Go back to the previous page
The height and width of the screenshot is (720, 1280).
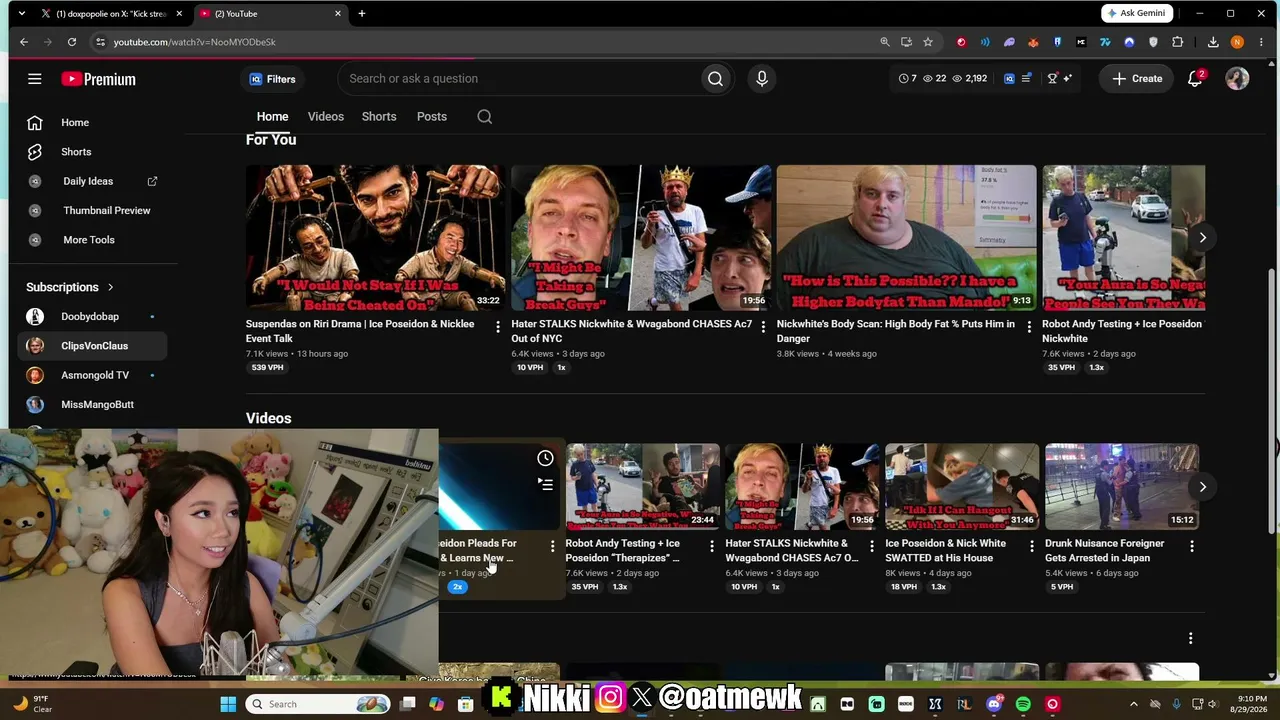click(x=24, y=42)
